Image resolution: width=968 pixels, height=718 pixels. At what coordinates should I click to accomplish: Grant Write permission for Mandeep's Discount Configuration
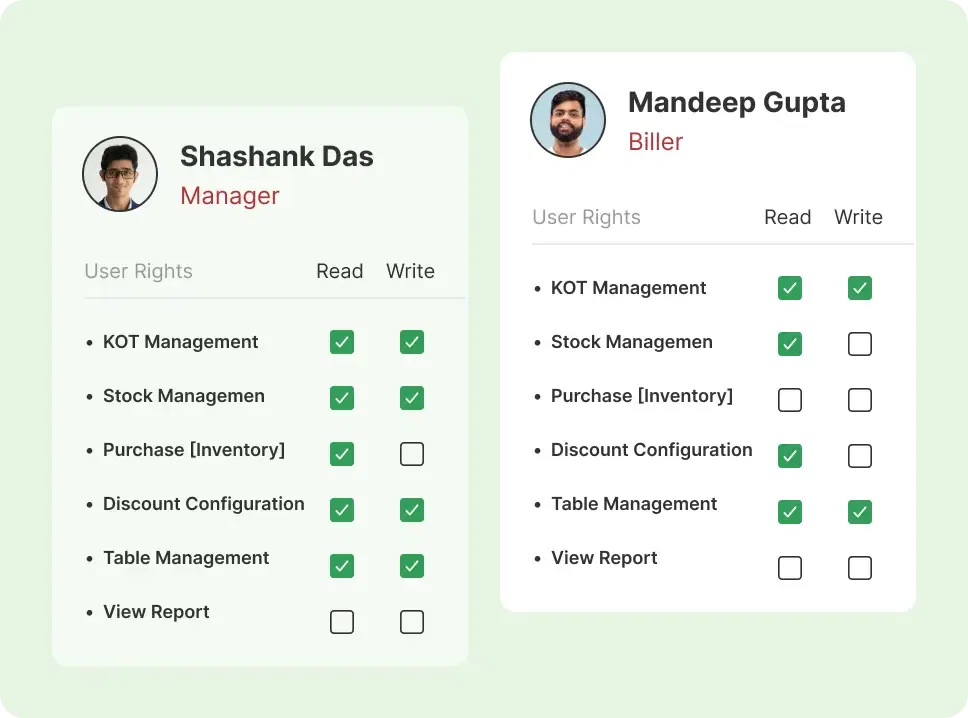click(859, 456)
